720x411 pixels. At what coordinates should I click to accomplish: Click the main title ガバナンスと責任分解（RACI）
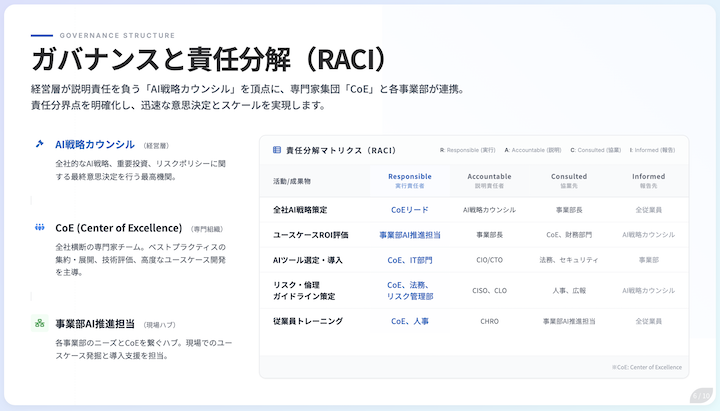point(210,59)
